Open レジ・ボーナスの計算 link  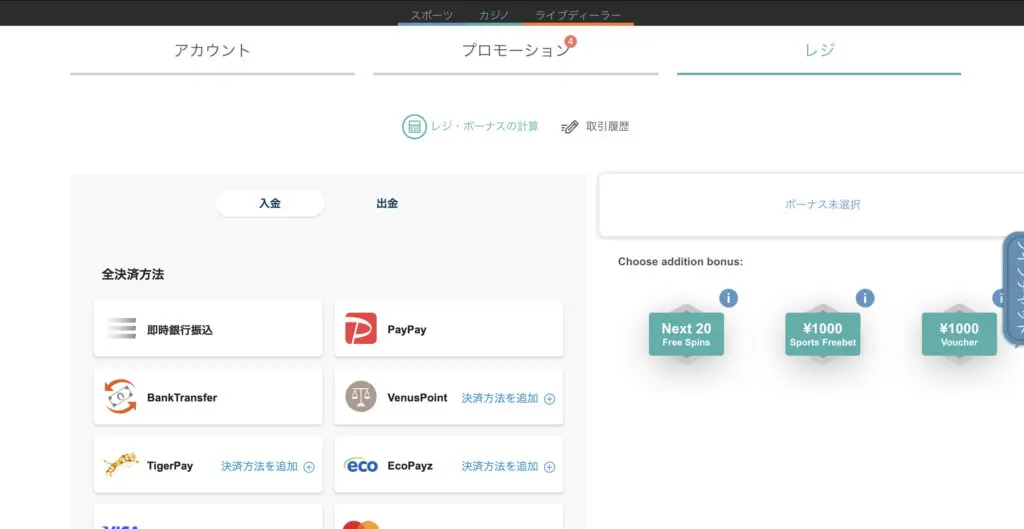pyautogui.click(x=485, y=127)
